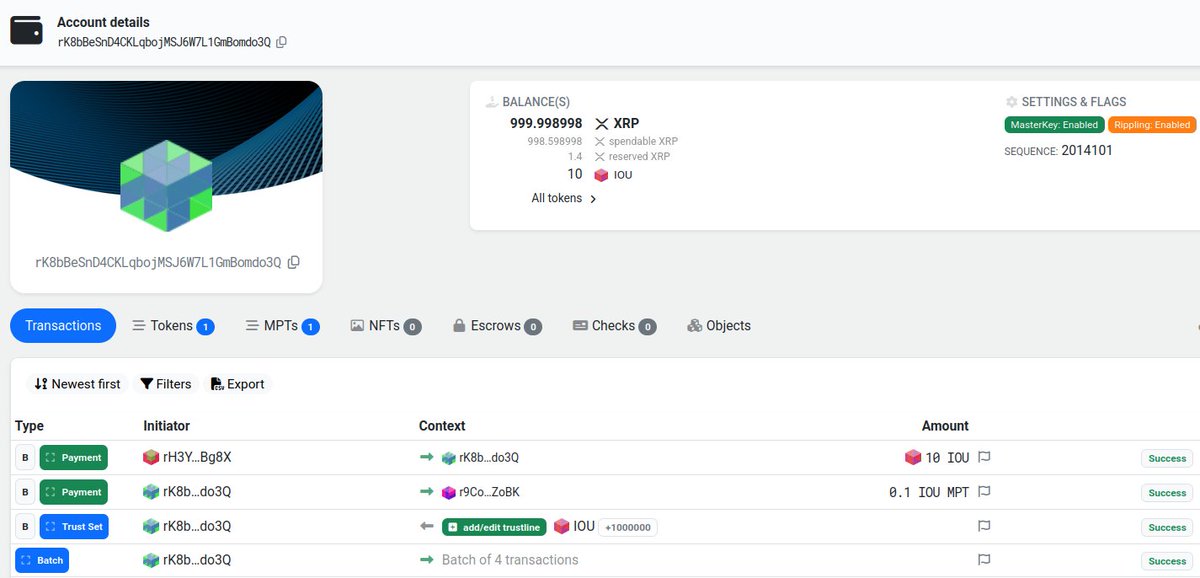The image size is (1200, 578).
Task: Click the wallet icon beside Account details
Action: click(26, 30)
